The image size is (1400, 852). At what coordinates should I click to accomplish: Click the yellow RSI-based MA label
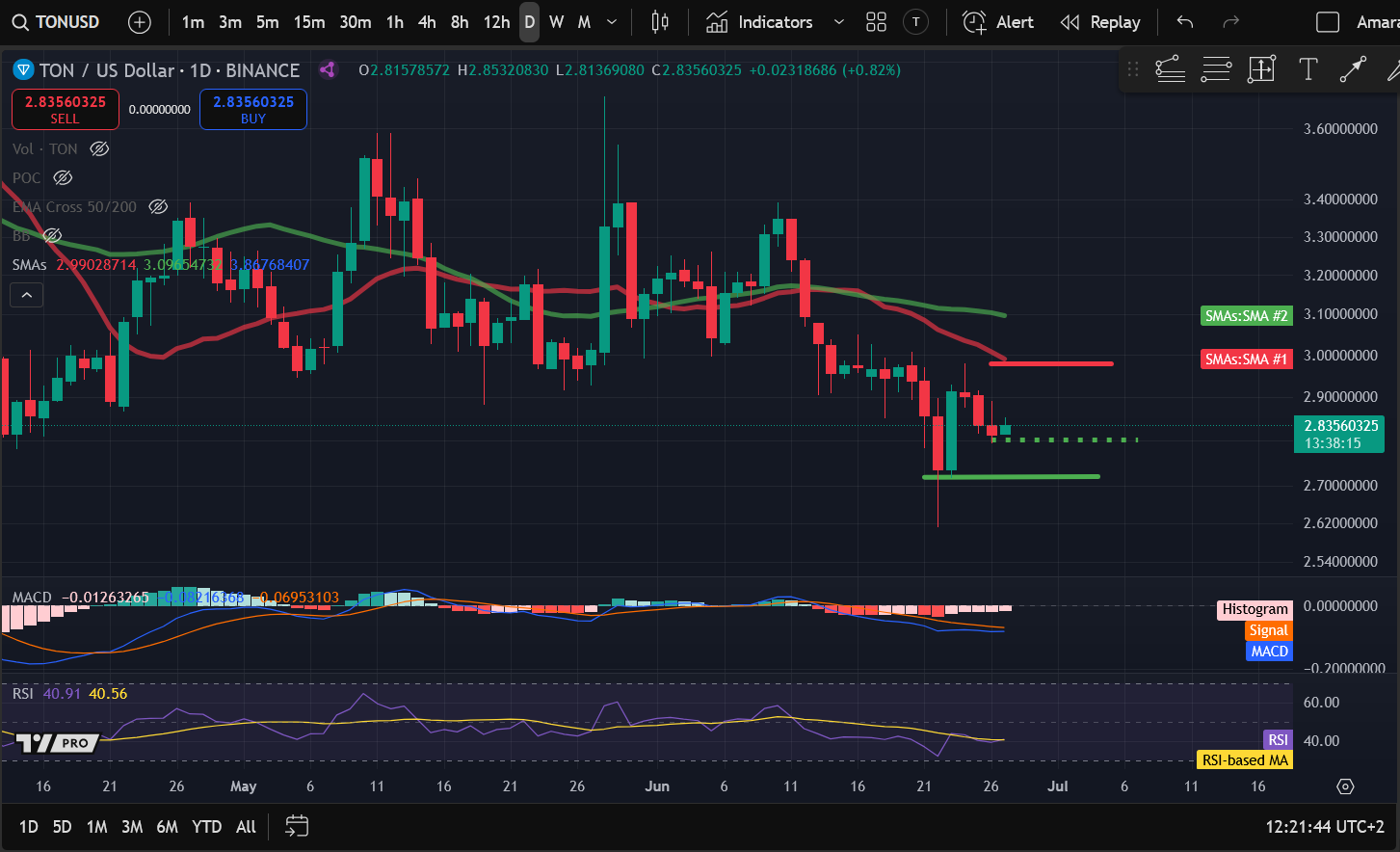tap(1244, 760)
